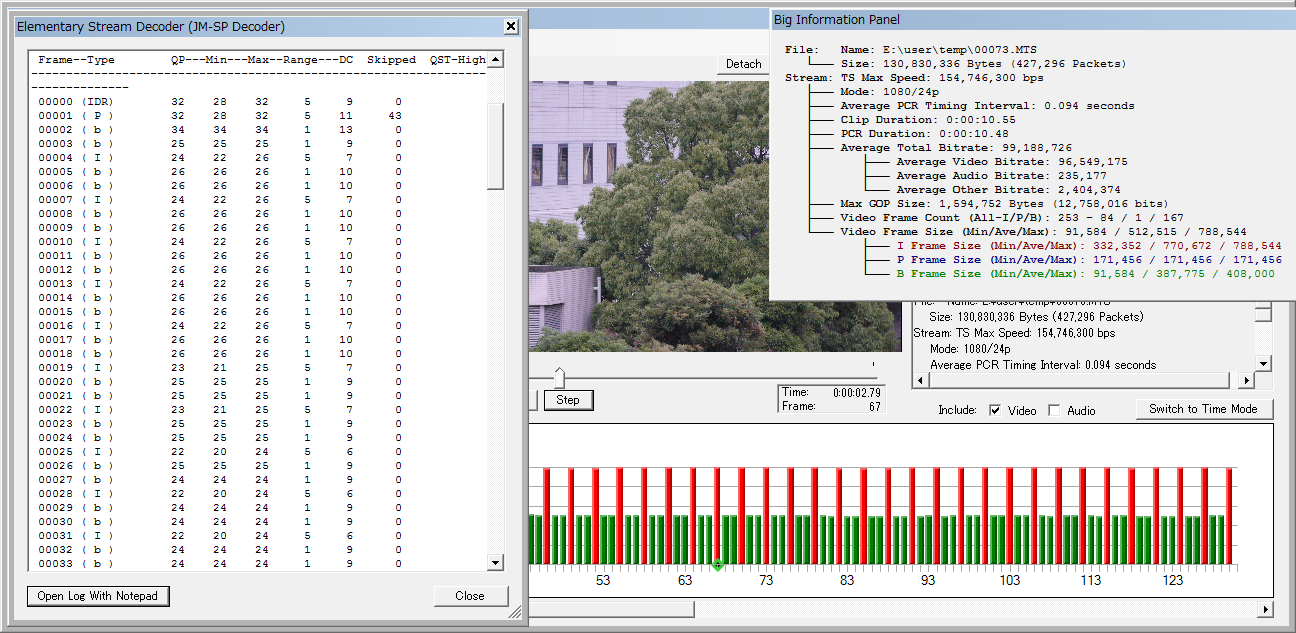Click the Detach button above the video
1296x633 pixels.
(743, 64)
